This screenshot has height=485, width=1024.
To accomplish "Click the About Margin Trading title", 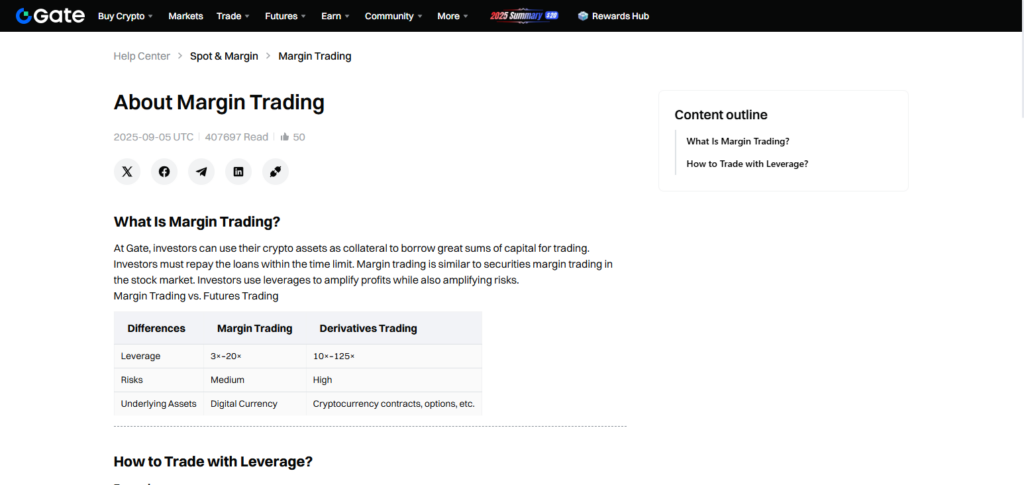I will pyautogui.click(x=219, y=102).
